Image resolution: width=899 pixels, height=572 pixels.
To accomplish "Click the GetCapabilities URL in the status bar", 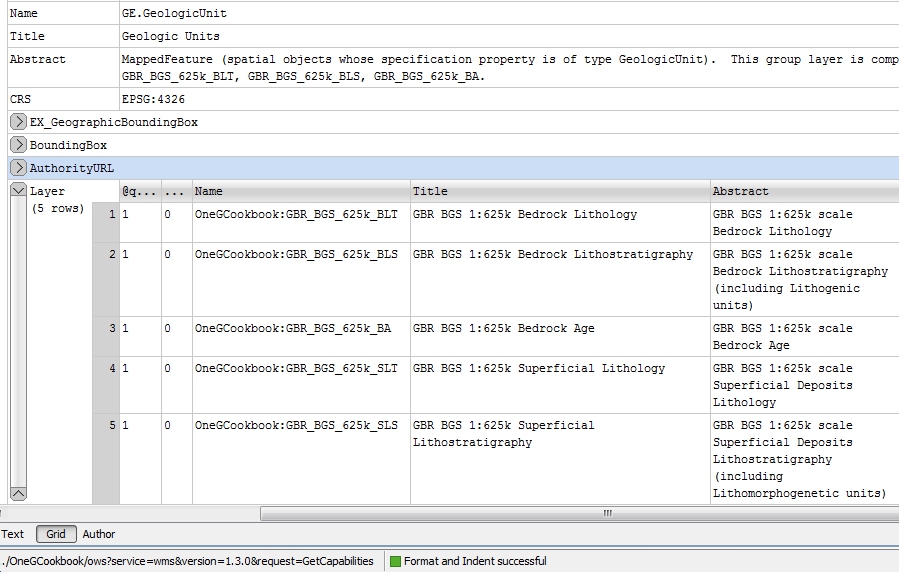I will click(x=187, y=561).
